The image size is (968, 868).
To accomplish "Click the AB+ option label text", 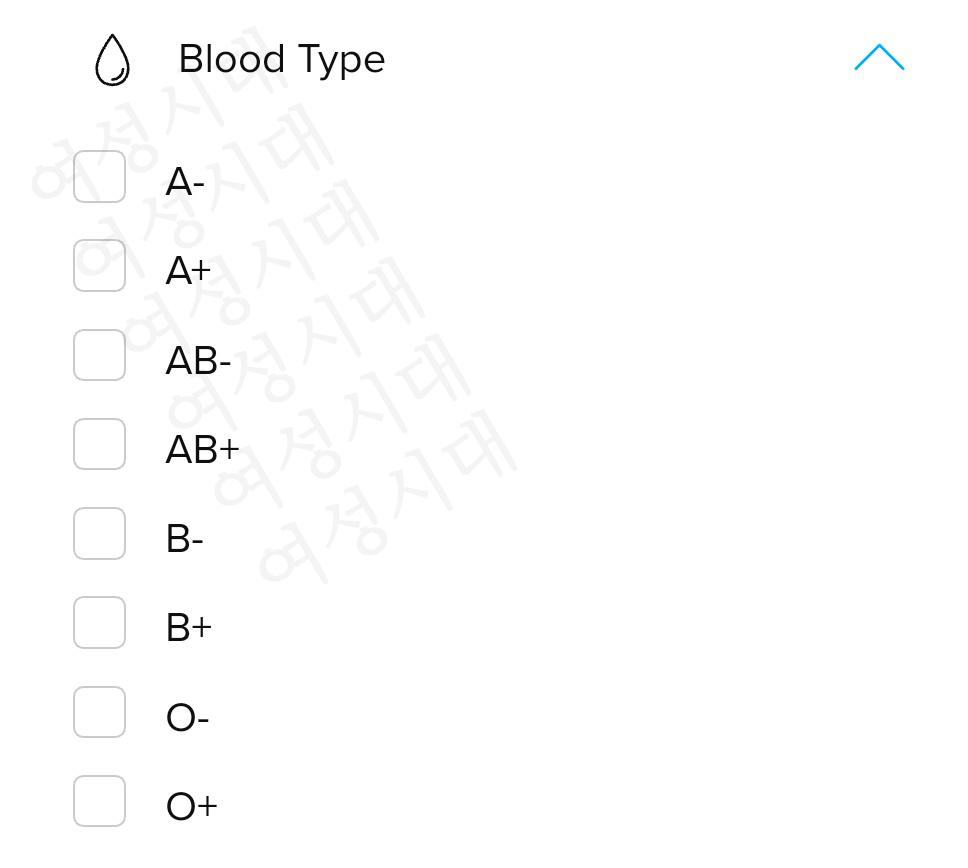I will click(x=202, y=450).
